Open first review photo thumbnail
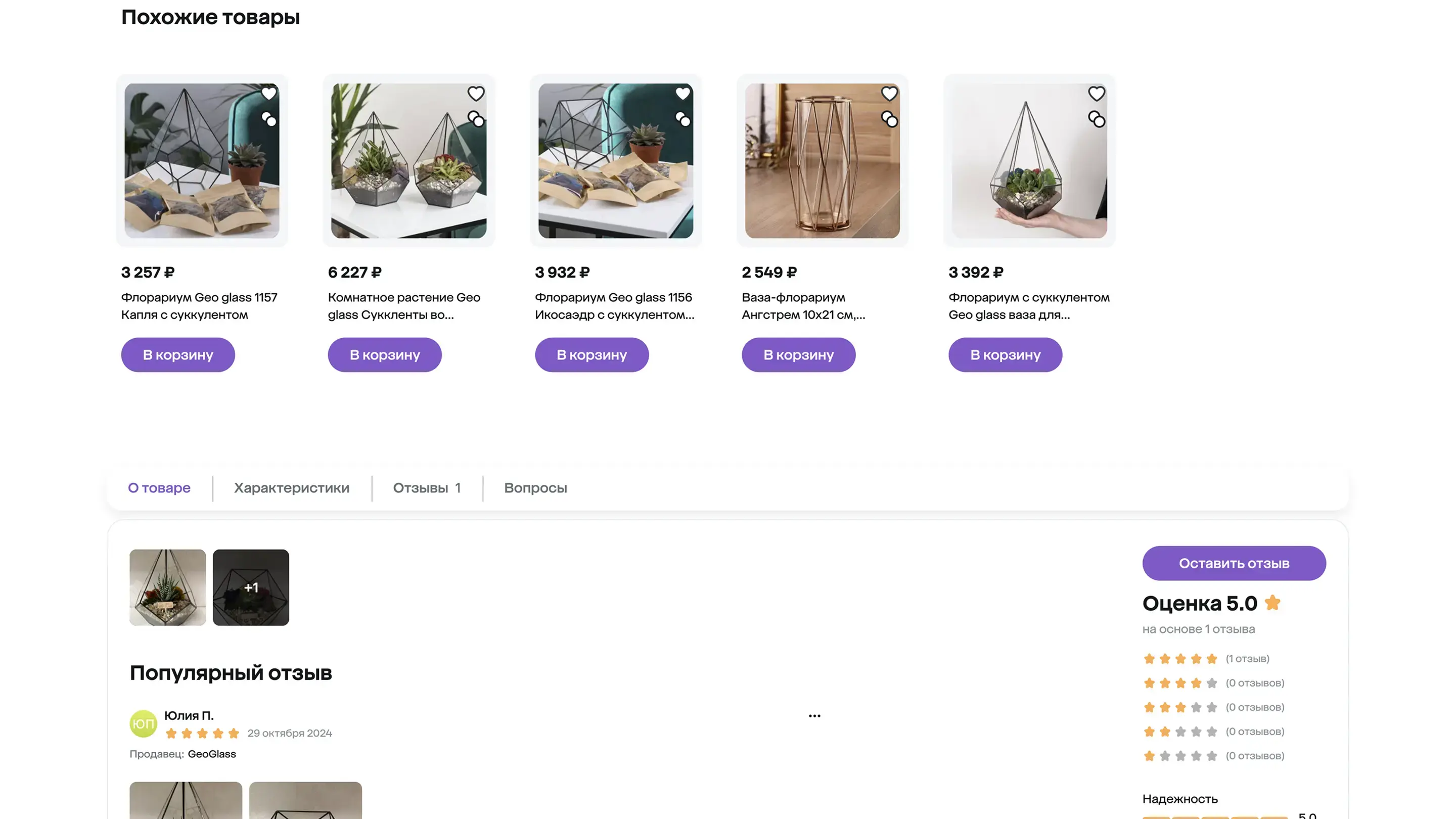This screenshot has width=1456, height=819. tap(167, 587)
